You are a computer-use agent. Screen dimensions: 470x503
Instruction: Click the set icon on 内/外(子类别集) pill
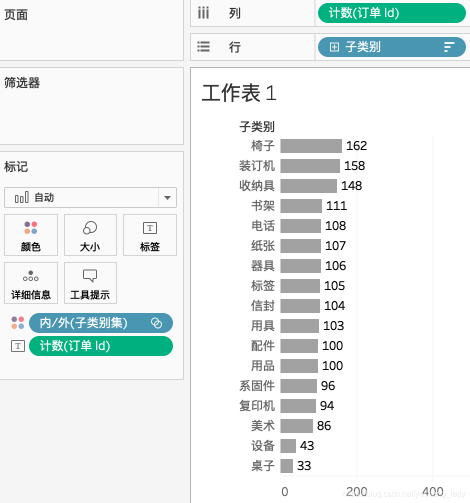(156, 323)
